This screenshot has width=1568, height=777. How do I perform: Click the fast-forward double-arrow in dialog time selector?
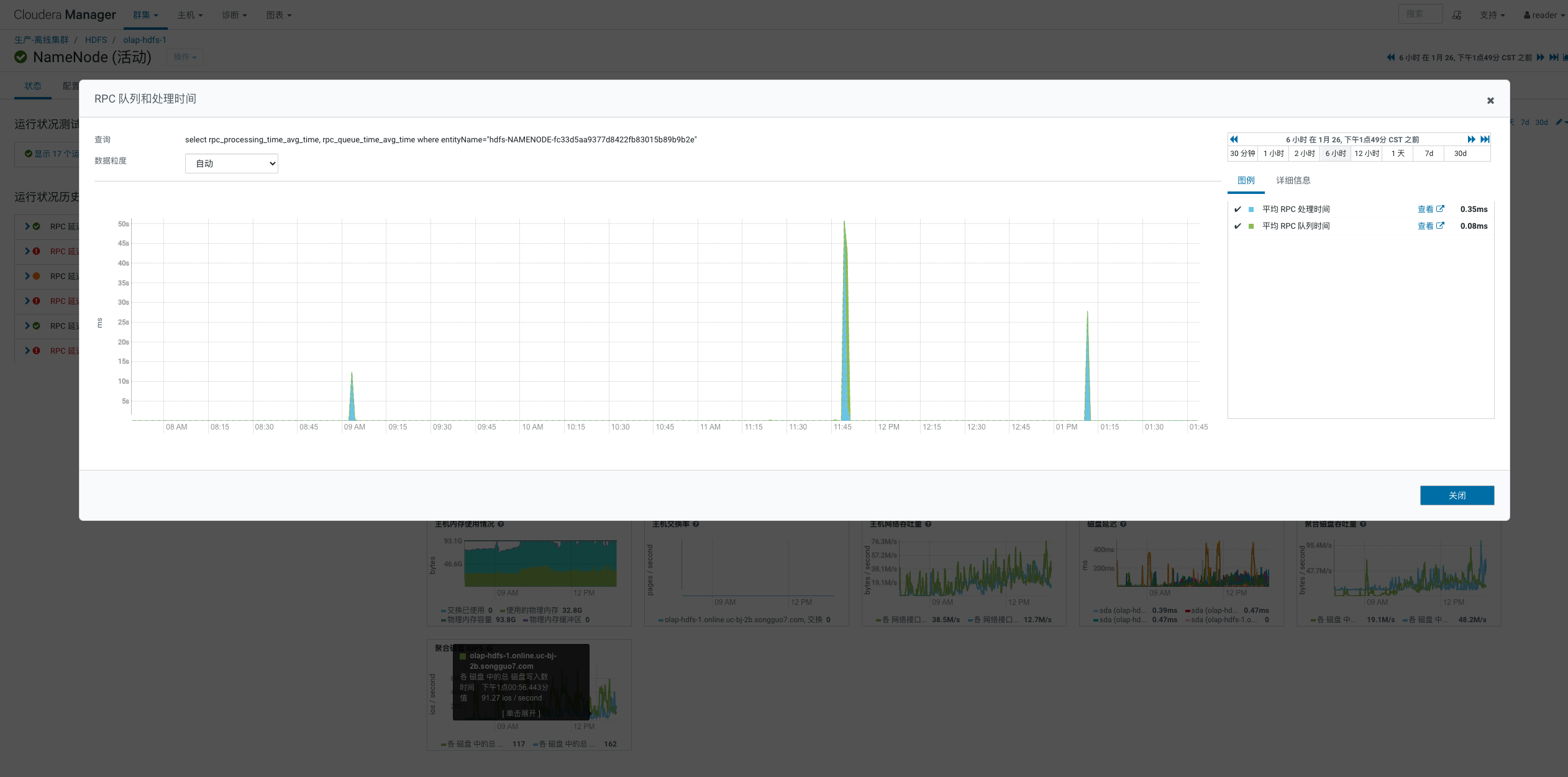point(1471,139)
